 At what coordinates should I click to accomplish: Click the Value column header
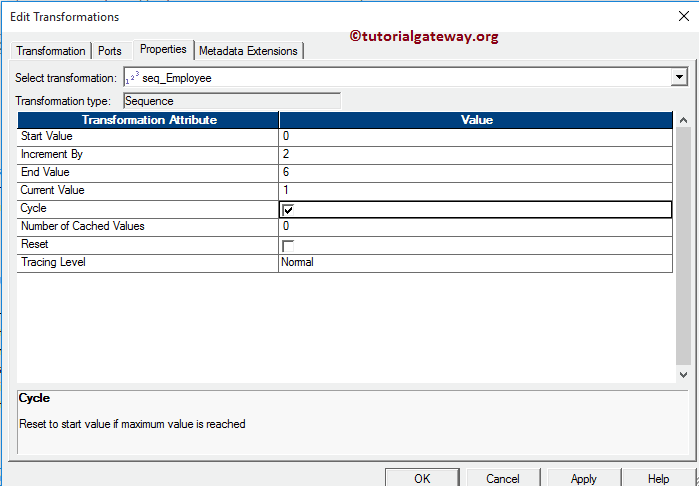(476, 120)
